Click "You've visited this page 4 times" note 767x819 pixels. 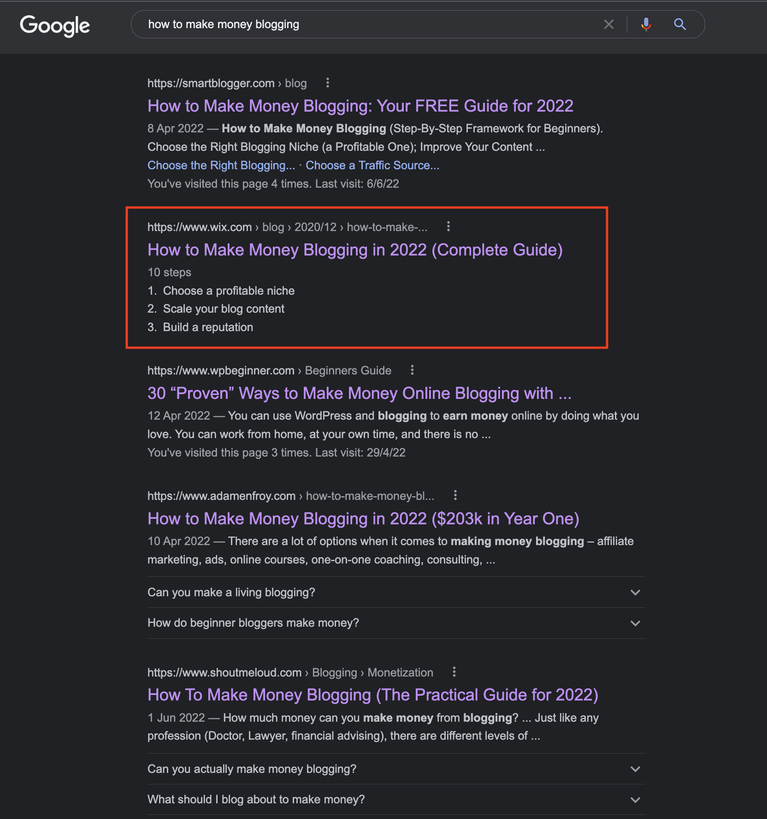pyautogui.click(x=273, y=184)
